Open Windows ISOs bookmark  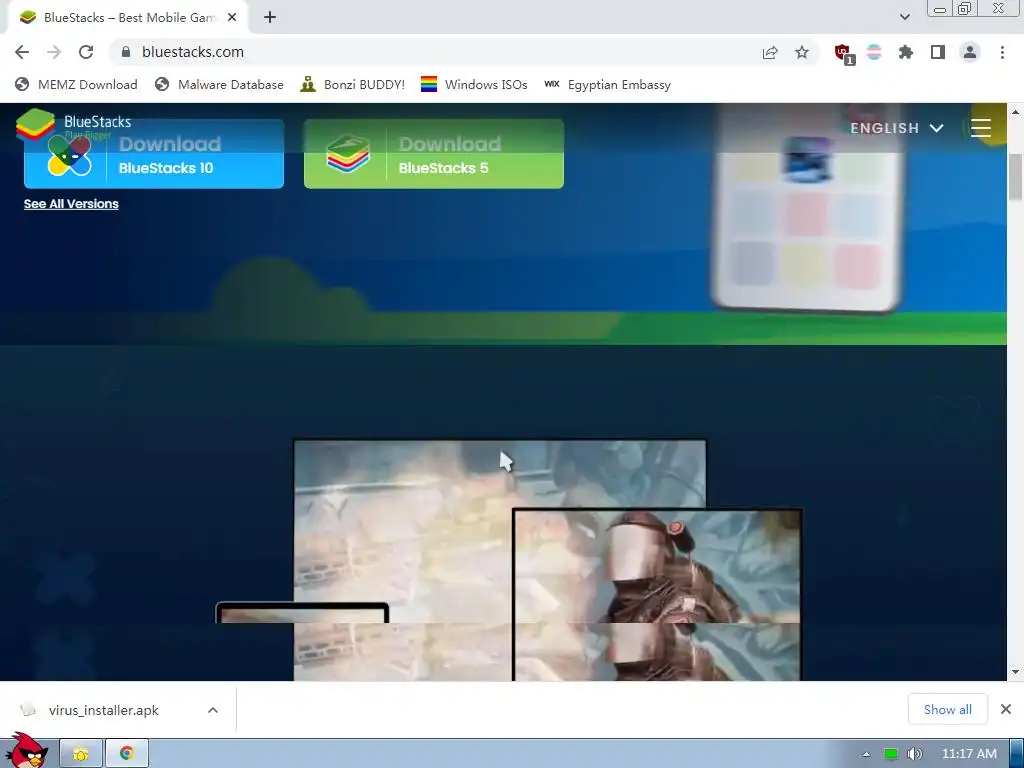(474, 85)
